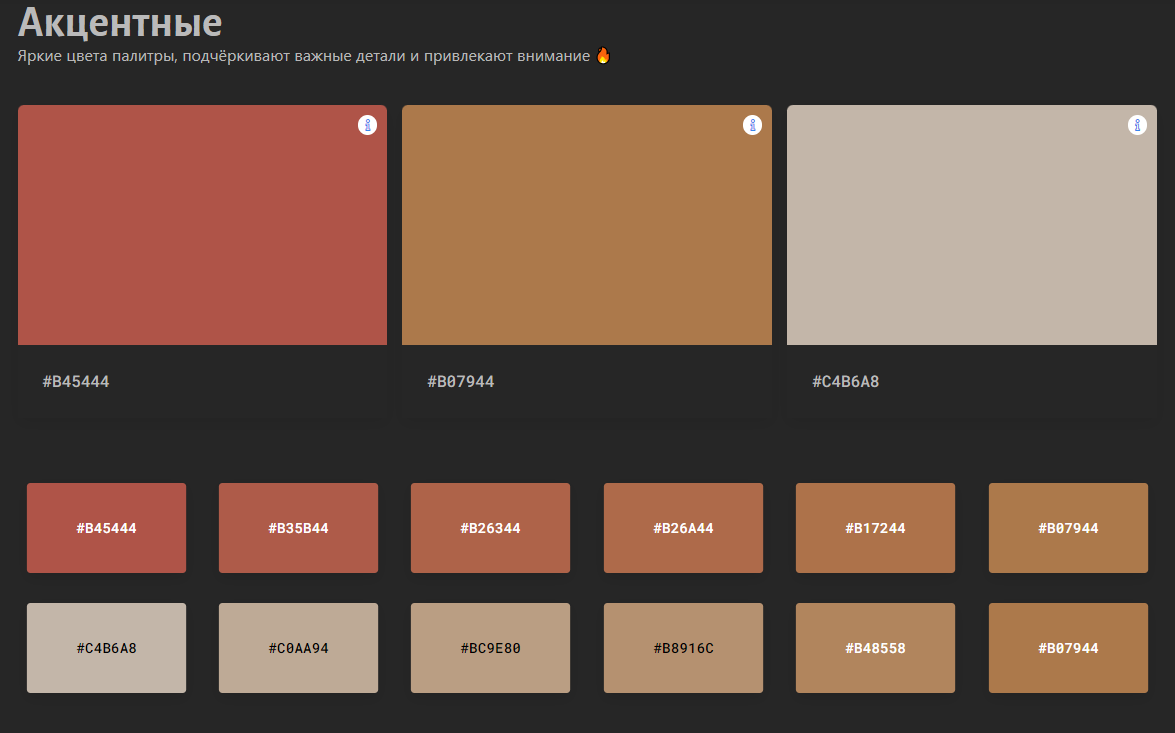Choose the #B48558 swatch tile

875,648
